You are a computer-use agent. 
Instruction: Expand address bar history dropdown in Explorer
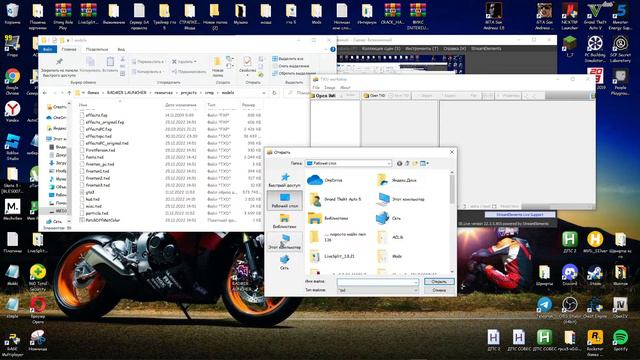264,93
